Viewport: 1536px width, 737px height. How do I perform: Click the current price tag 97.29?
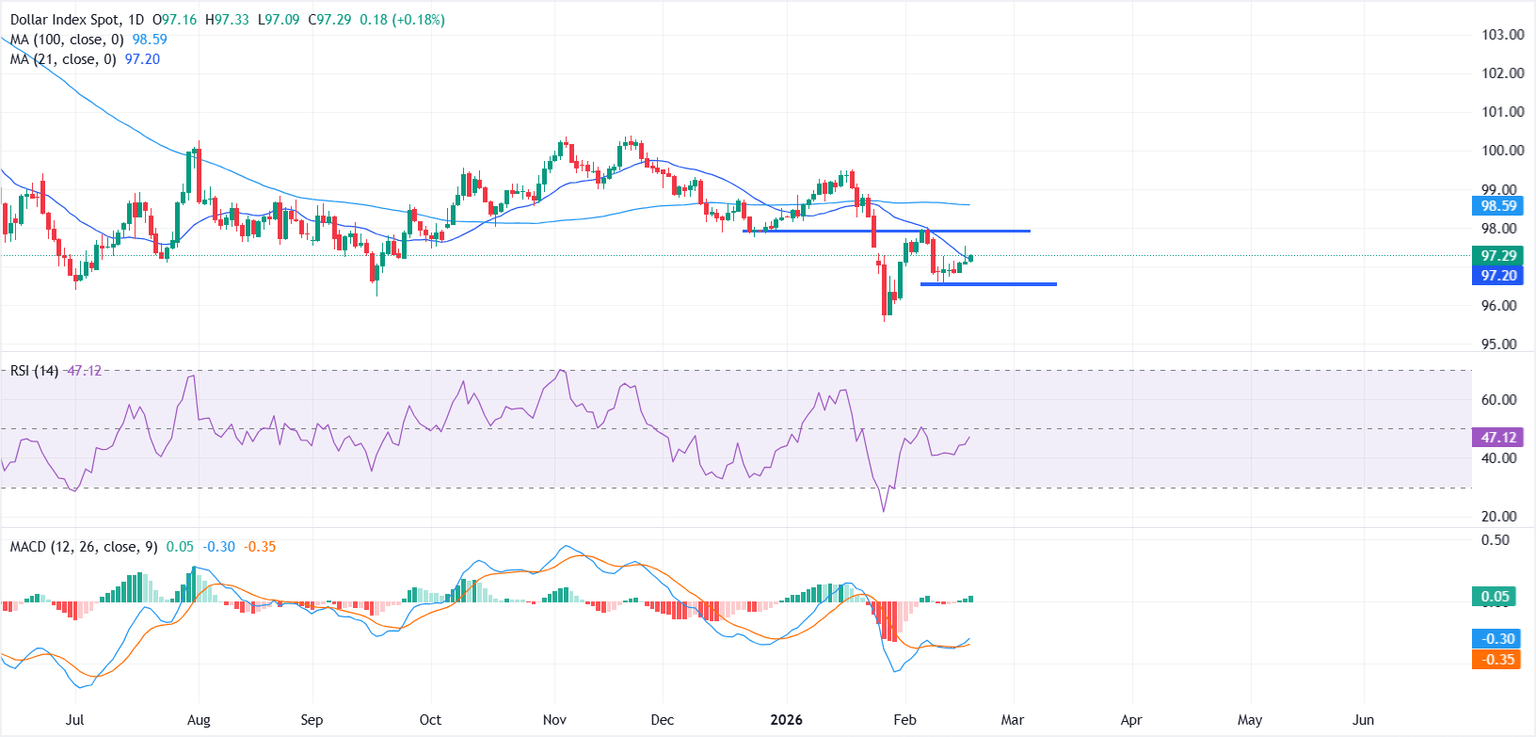(x=1503, y=255)
